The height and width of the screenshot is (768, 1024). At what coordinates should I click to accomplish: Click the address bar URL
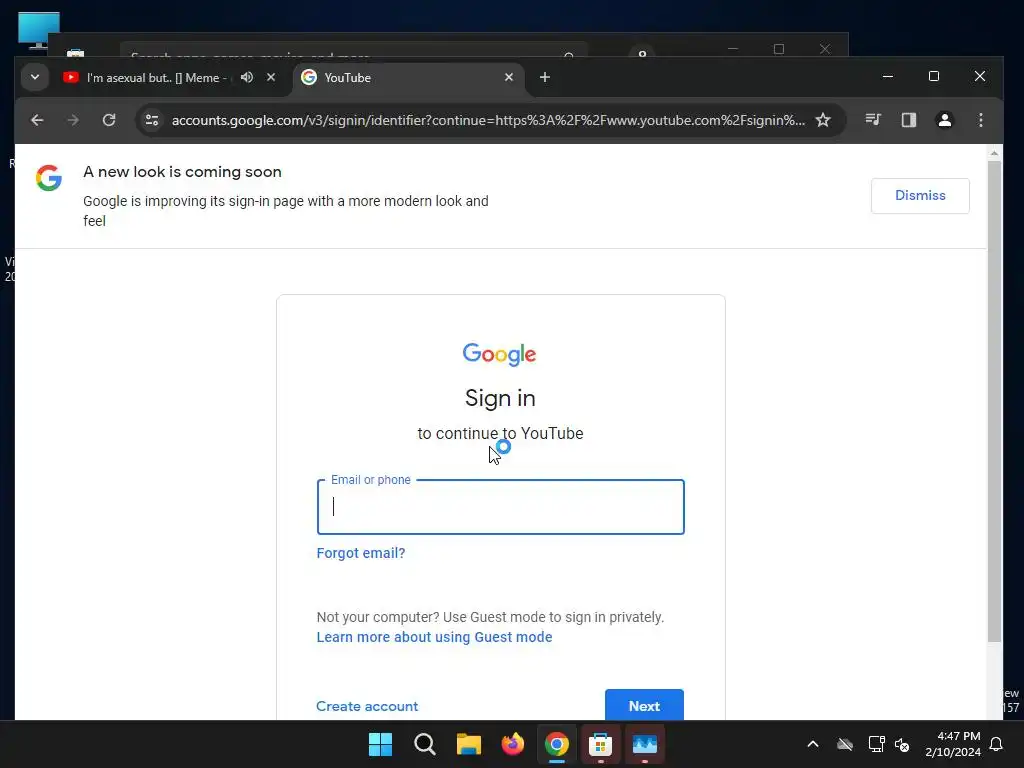[488, 120]
